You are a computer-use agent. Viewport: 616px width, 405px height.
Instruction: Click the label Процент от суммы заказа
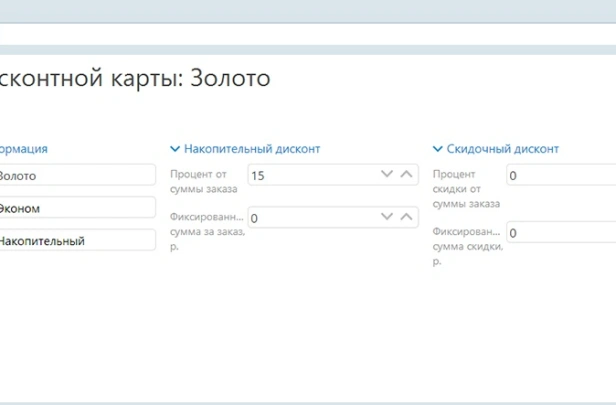pyautogui.click(x=204, y=180)
